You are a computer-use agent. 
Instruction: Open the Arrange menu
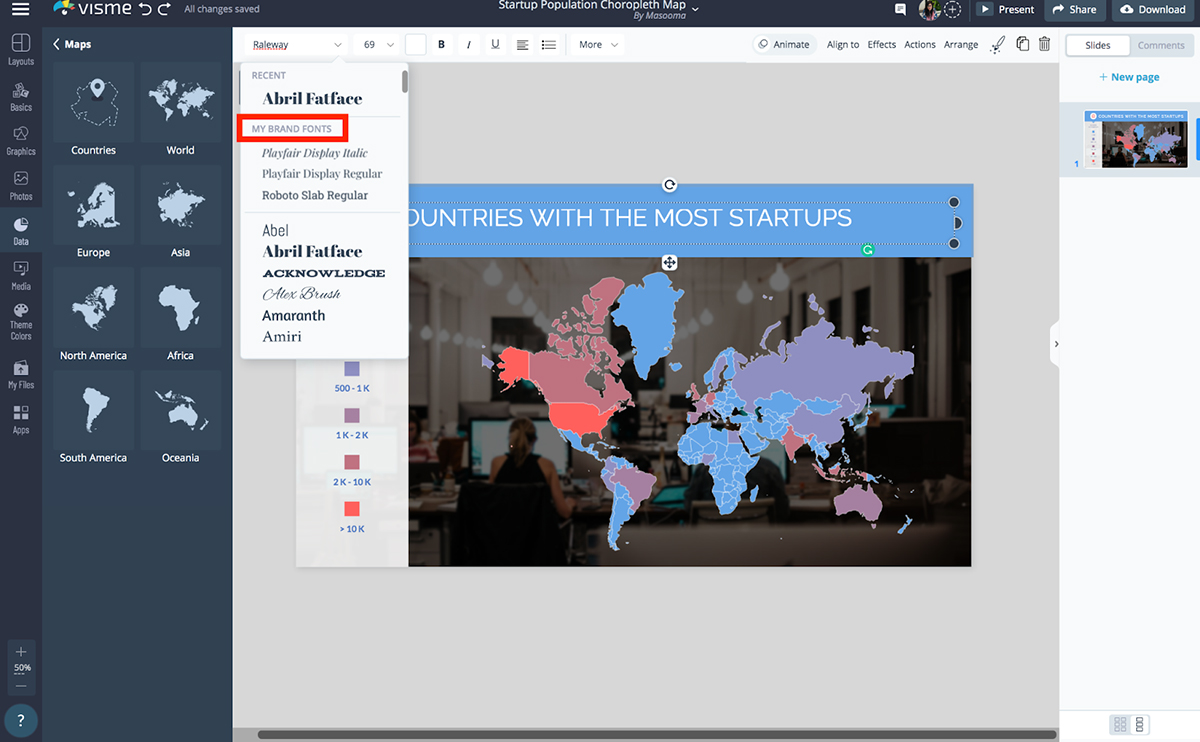(x=961, y=44)
